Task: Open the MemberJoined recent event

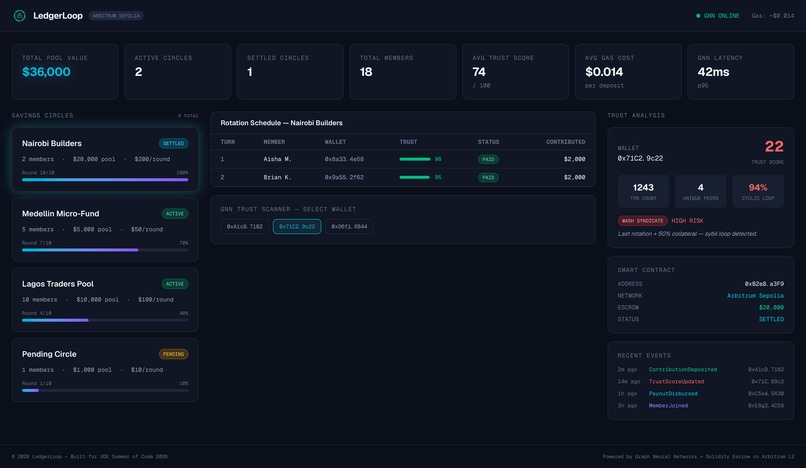Action: click(x=668, y=406)
